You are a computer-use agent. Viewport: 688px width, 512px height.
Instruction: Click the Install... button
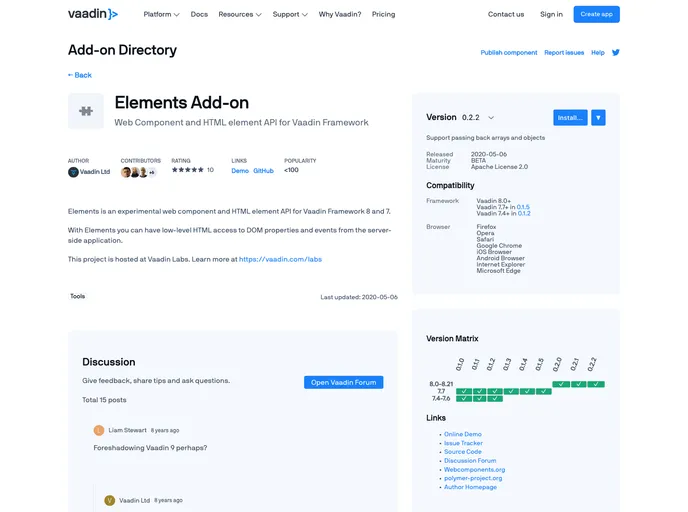tap(570, 118)
